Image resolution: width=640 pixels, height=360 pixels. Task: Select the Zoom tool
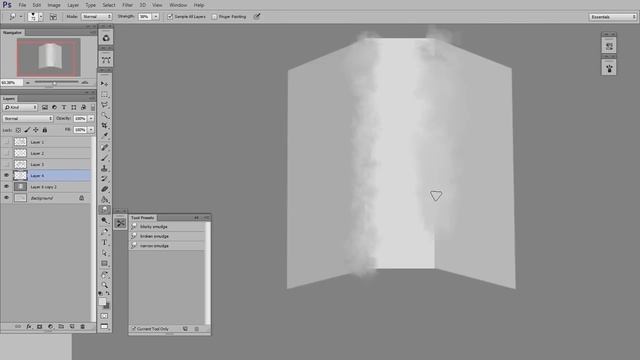(x=104, y=284)
